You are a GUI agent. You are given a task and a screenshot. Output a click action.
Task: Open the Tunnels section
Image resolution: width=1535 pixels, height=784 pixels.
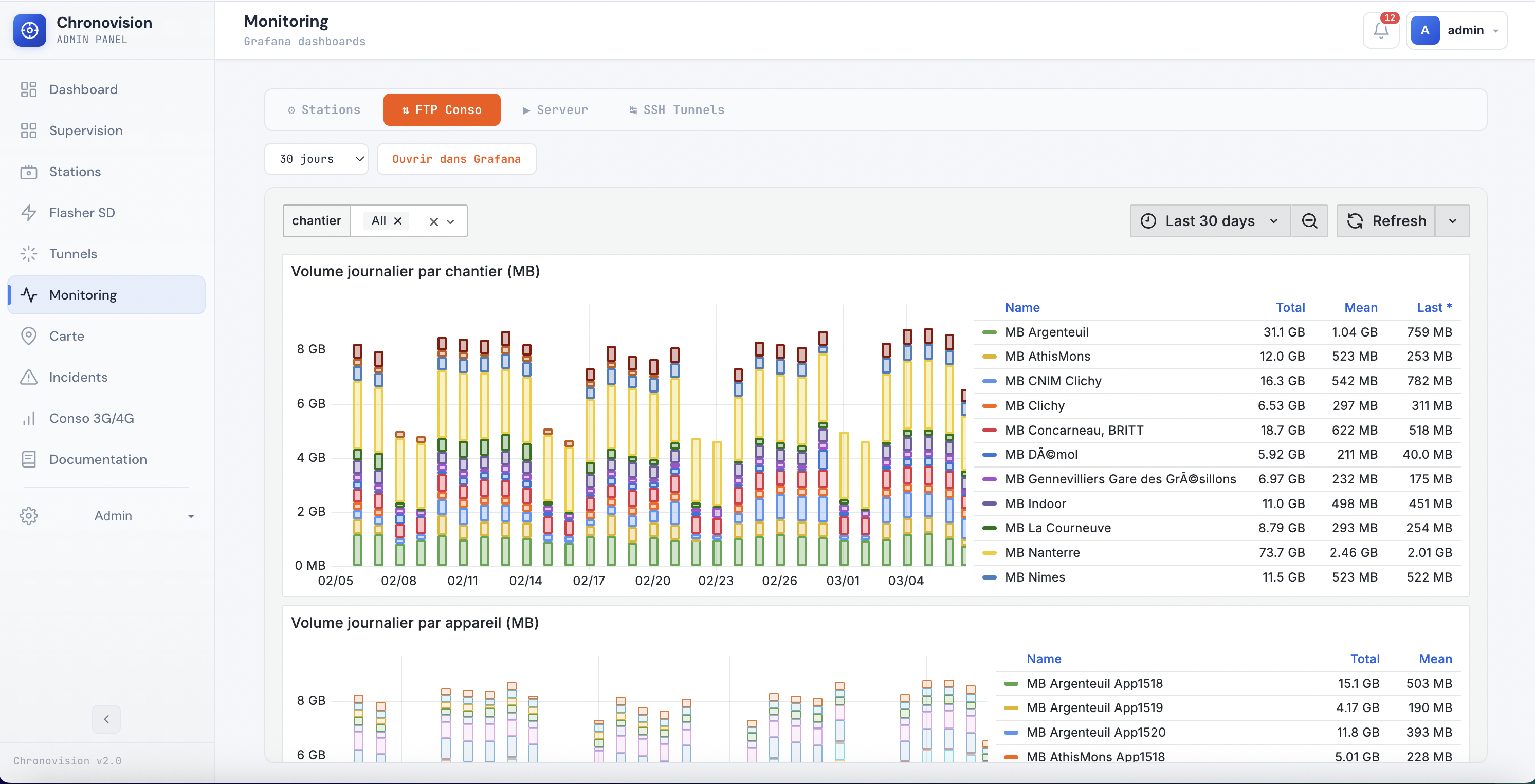(72, 254)
